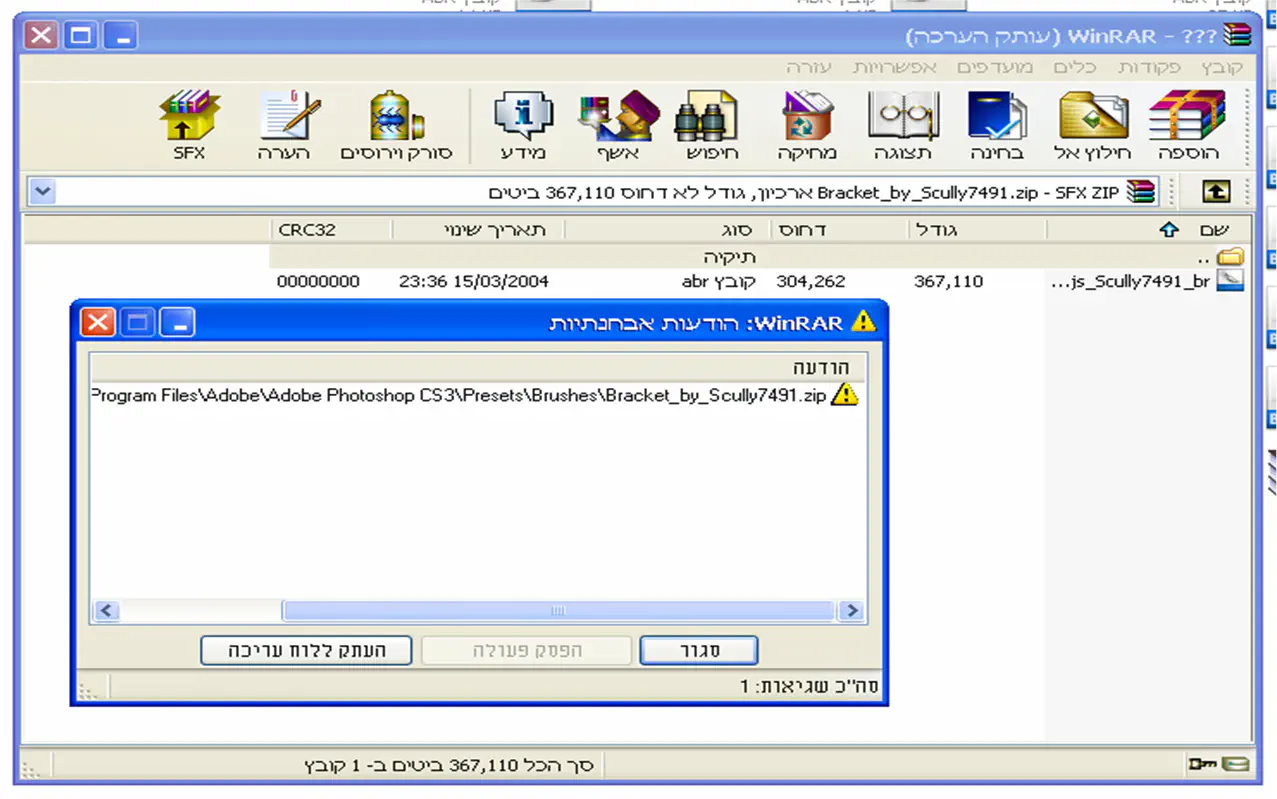Open the אפשרויות (Options) menu

point(894,67)
